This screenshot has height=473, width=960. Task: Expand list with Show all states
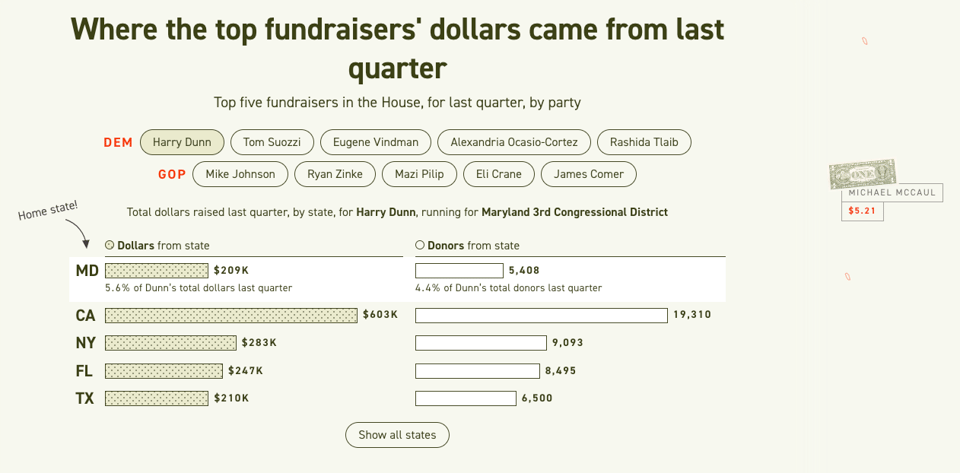click(x=397, y=435)
